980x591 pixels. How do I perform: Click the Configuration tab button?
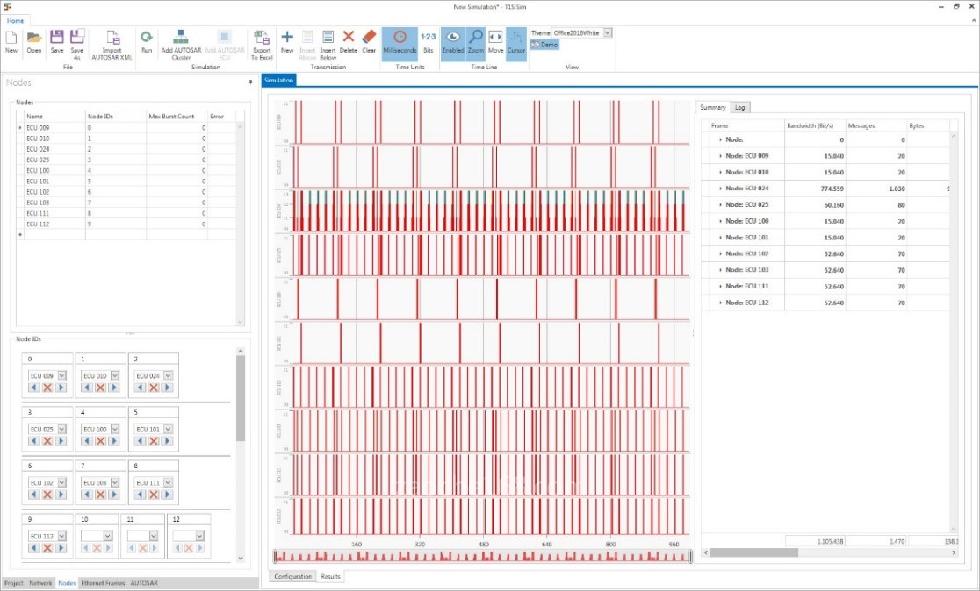(x=293, y=576)
